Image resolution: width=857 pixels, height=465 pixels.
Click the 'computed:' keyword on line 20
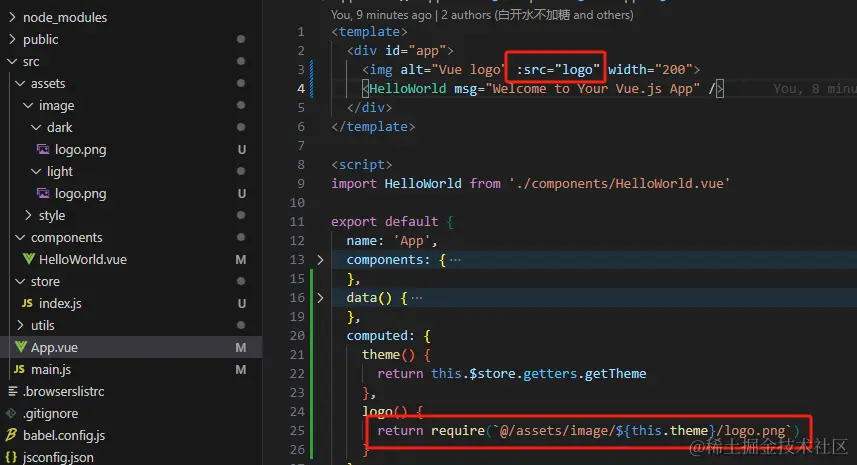point(380,335)
